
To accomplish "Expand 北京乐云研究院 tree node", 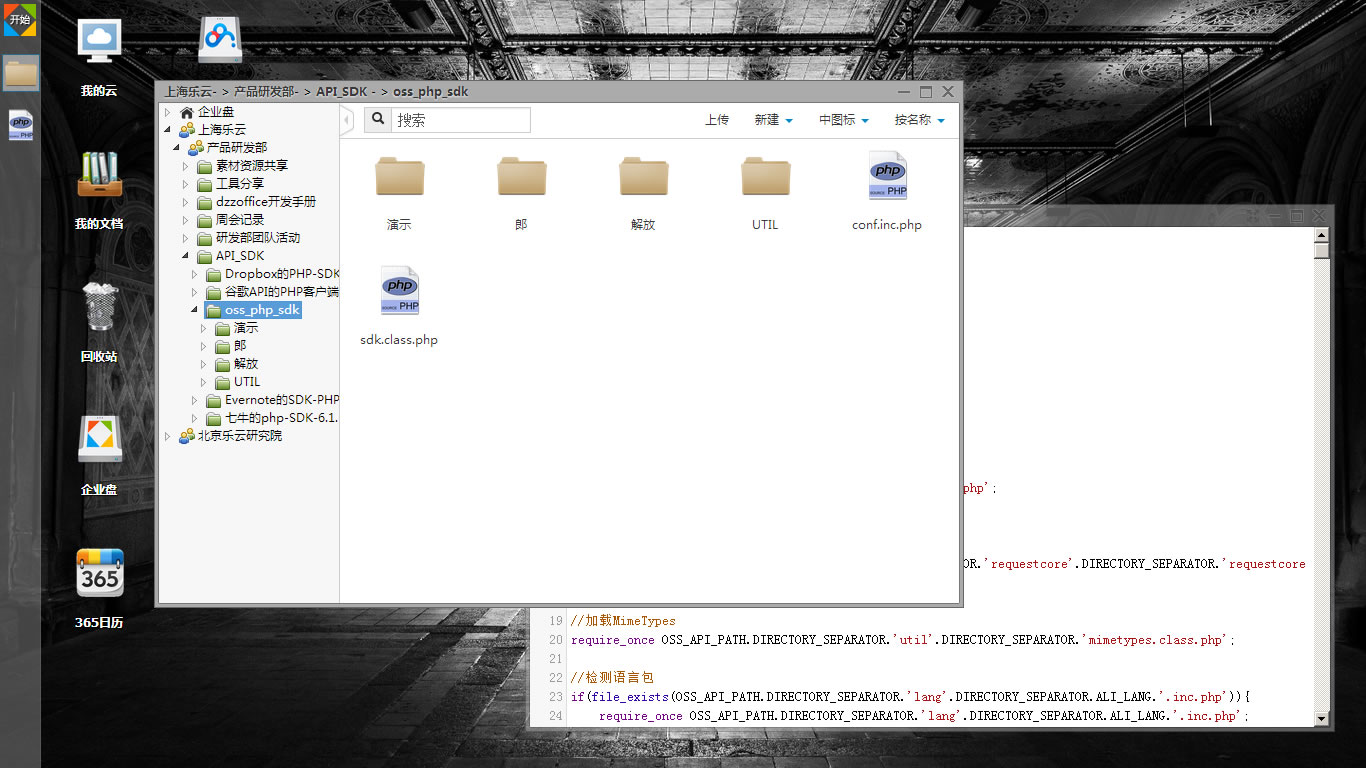I will [168, 436].
